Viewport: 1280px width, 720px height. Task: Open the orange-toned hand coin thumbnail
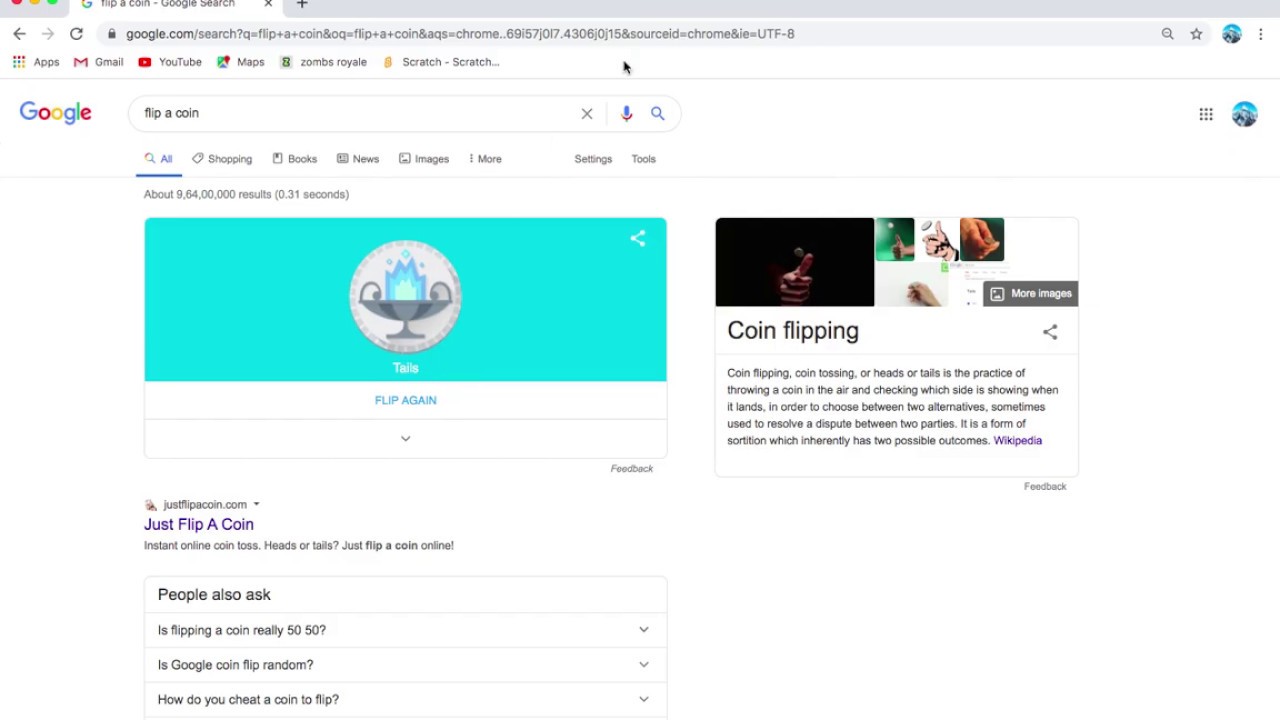[982, 240]
